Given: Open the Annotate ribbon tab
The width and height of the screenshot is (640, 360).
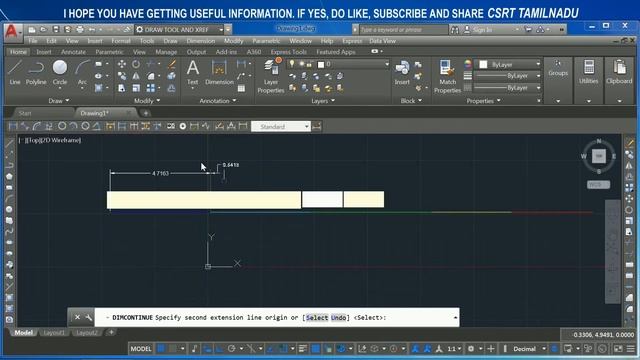Looking at the screenshot, I should point(73,52).
